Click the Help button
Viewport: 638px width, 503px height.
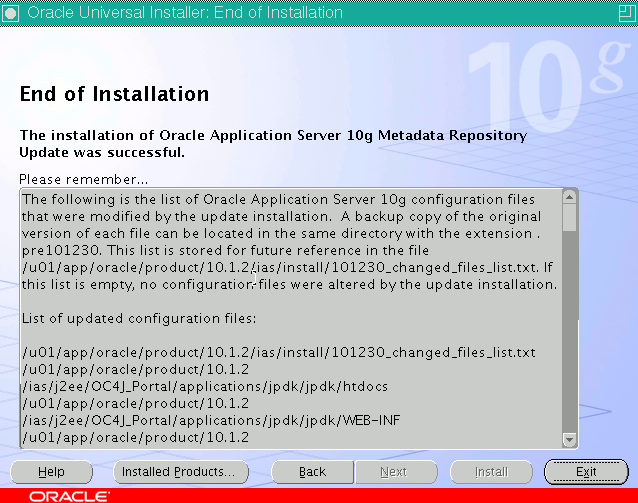52,472
